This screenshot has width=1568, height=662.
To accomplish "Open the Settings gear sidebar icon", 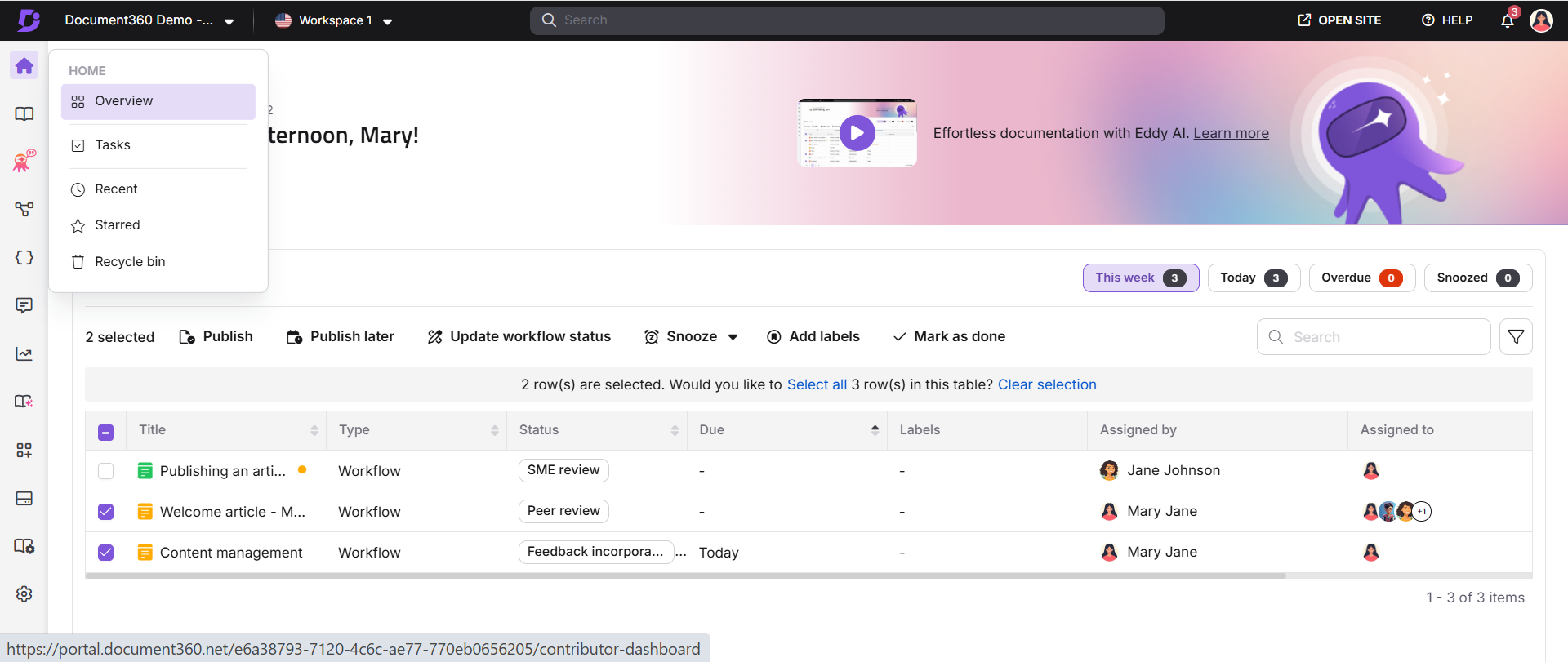I will tap(24, 593).
